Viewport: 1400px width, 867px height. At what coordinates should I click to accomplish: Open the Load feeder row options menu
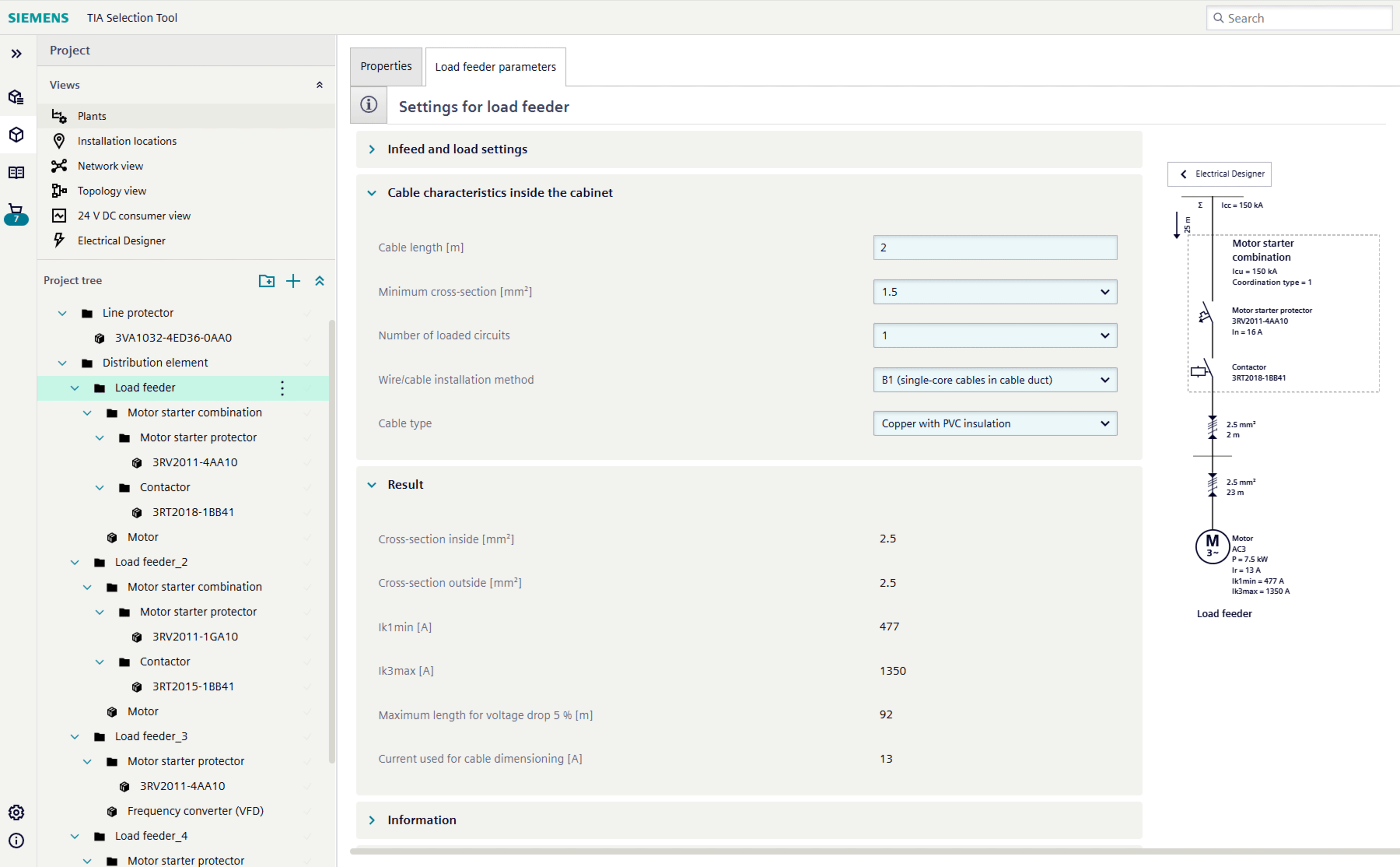pos(282,388)
